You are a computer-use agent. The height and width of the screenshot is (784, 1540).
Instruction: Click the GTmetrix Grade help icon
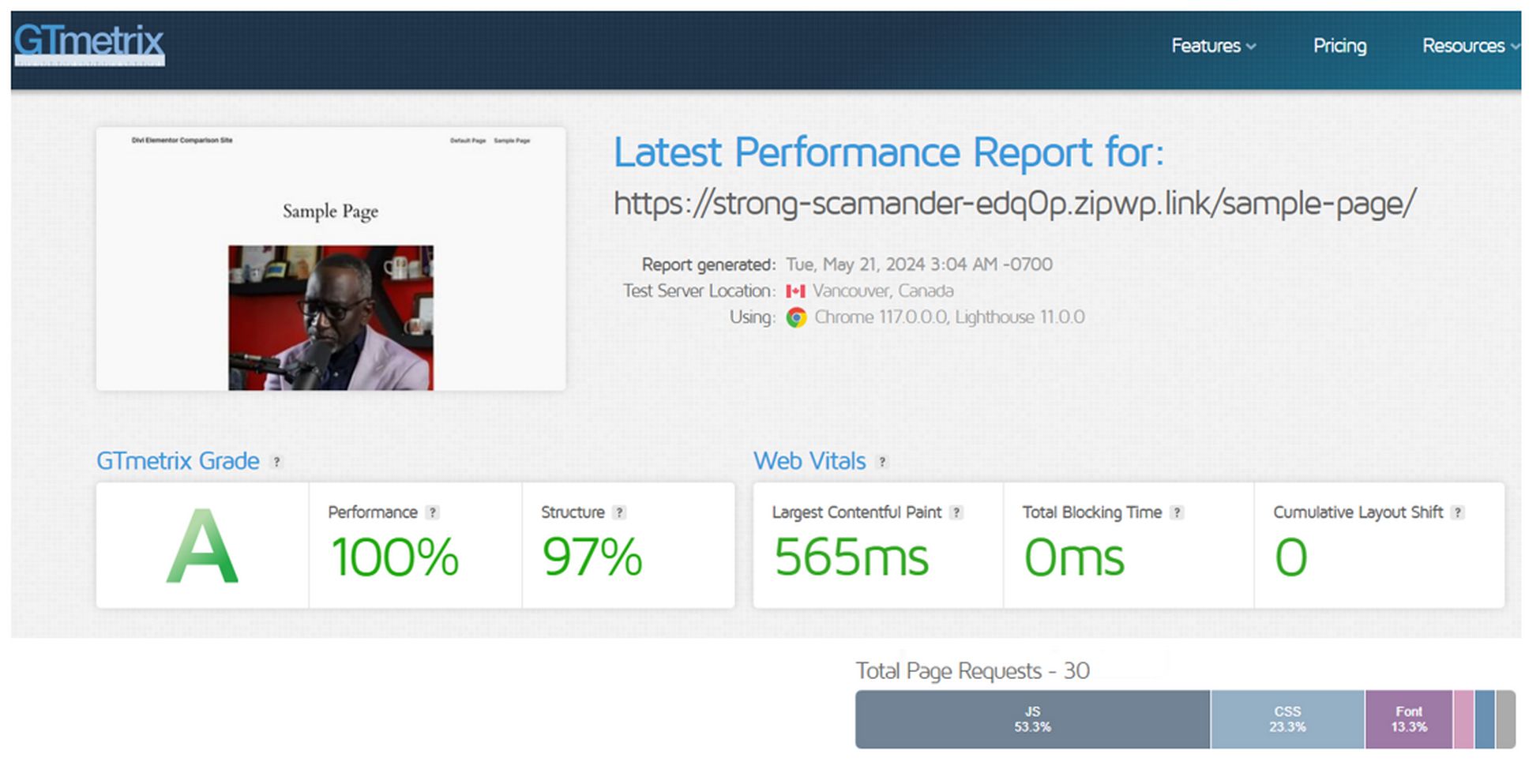coord(276,462)
